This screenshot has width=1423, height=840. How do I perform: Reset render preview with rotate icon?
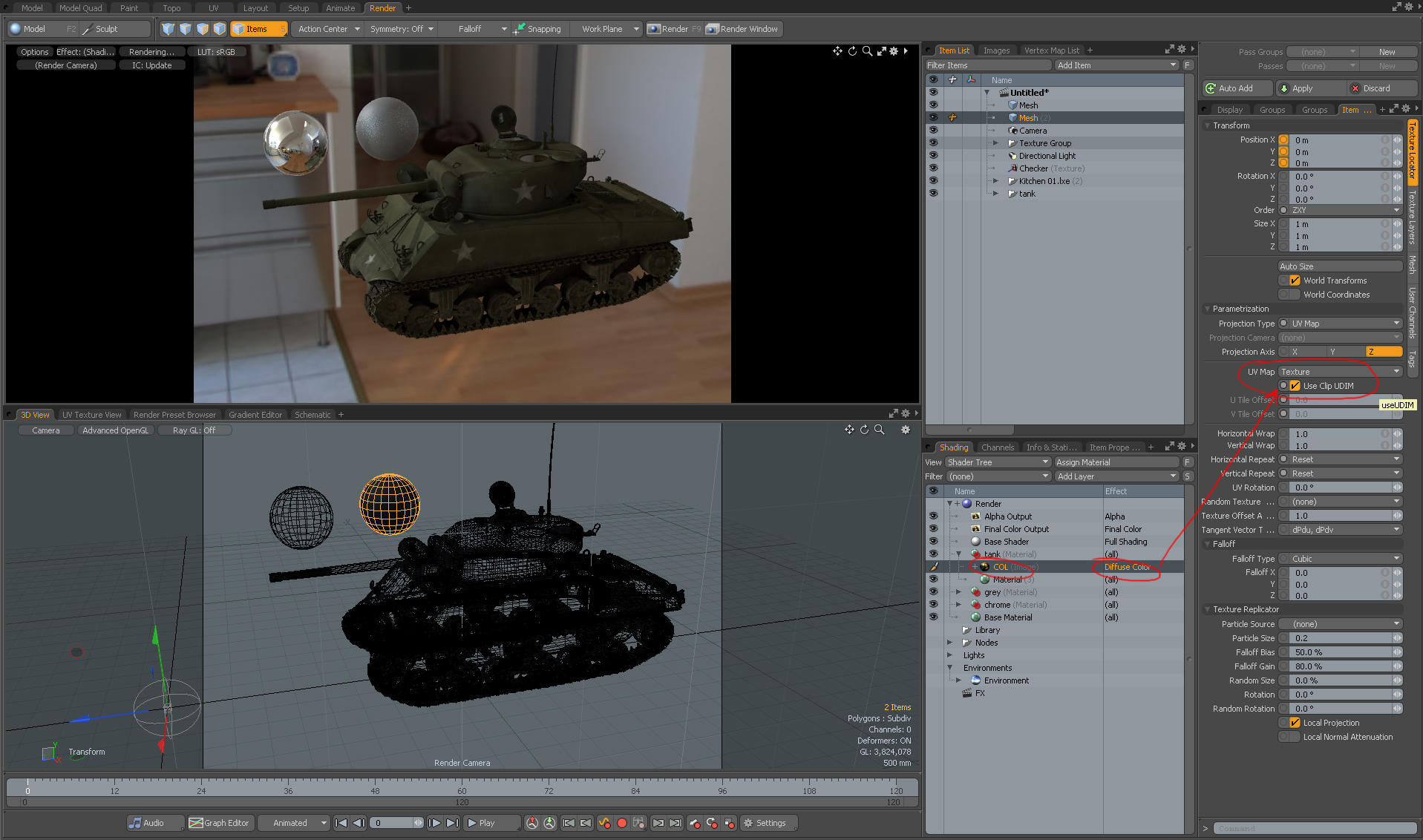(x=852, y=51)
